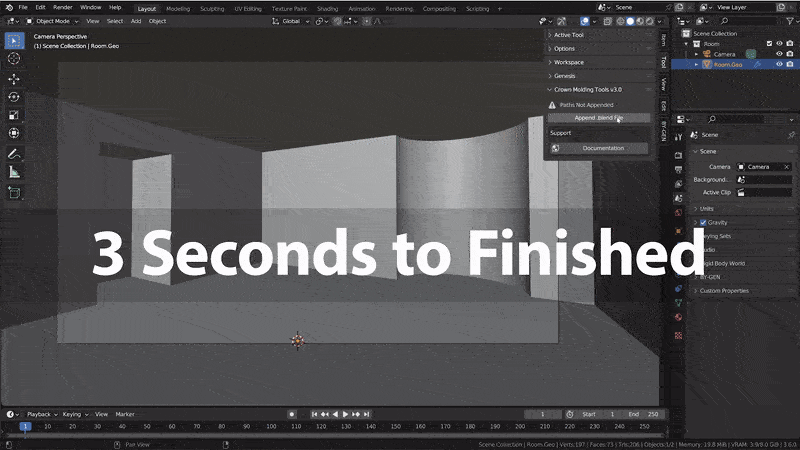The width and height of the screenshot is (800, 450).
Task: Click the Append .blend File button
Action: [x=598, y=118]
